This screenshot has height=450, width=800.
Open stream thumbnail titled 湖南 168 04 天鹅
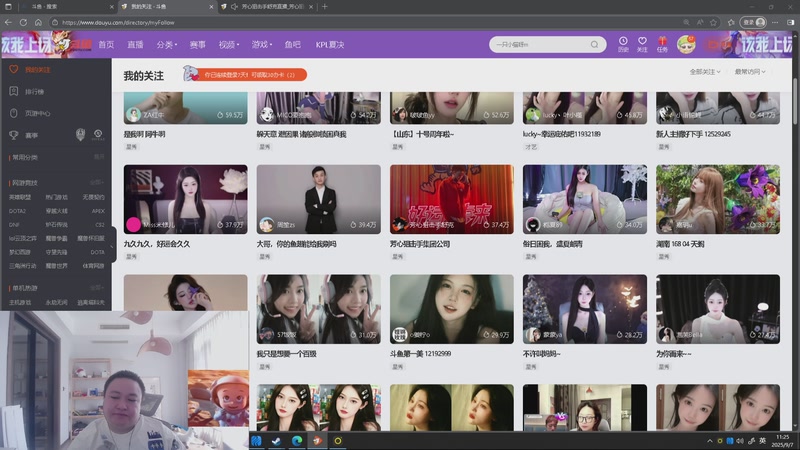pyautogui.click(x=718, y=199)
